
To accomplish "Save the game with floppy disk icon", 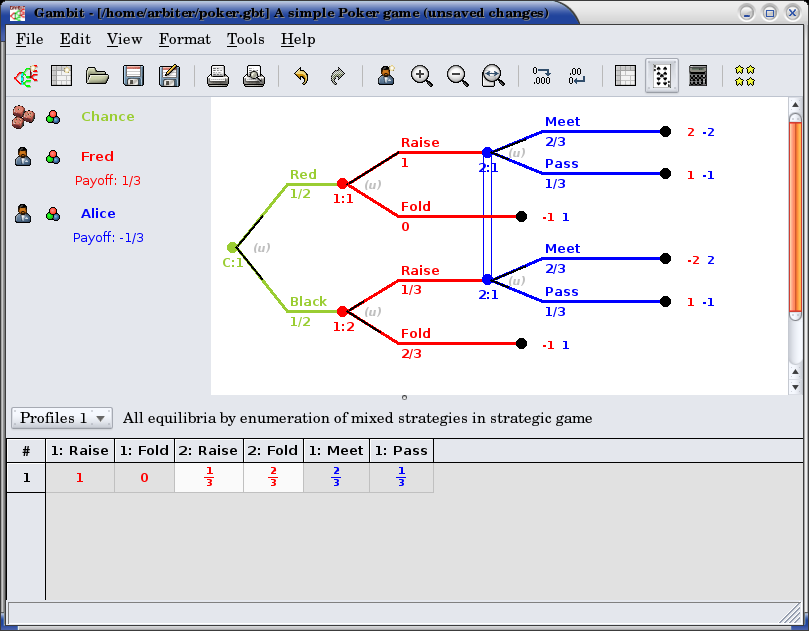I will click(x=133, y=76).
